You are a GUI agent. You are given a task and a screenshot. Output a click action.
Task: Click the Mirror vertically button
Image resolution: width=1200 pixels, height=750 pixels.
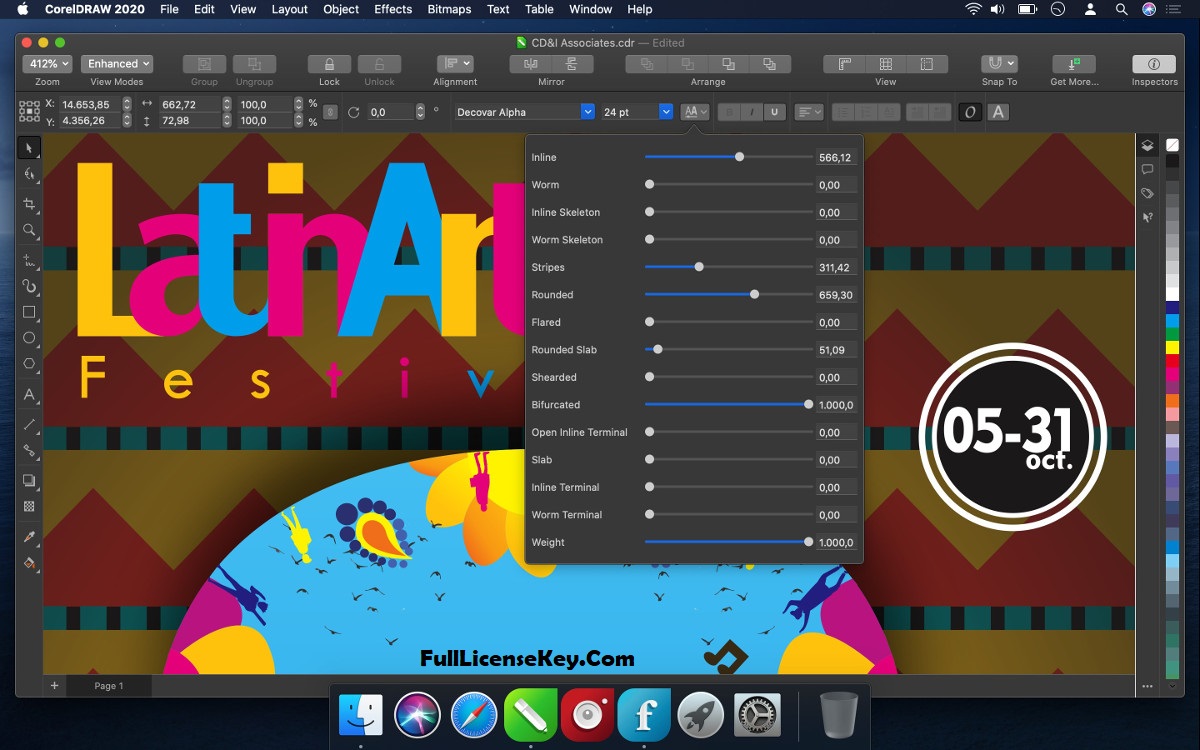coord(572,64)
